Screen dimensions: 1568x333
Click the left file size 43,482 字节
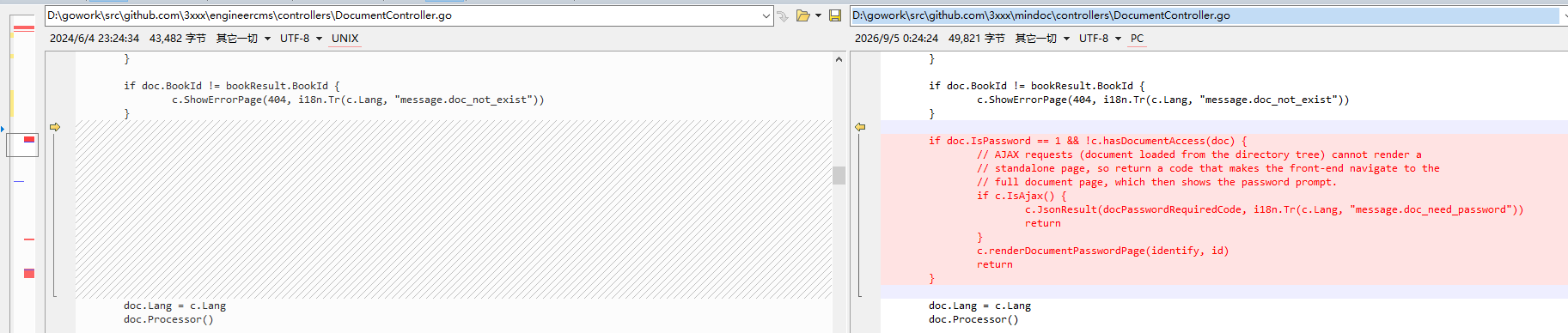178,39
